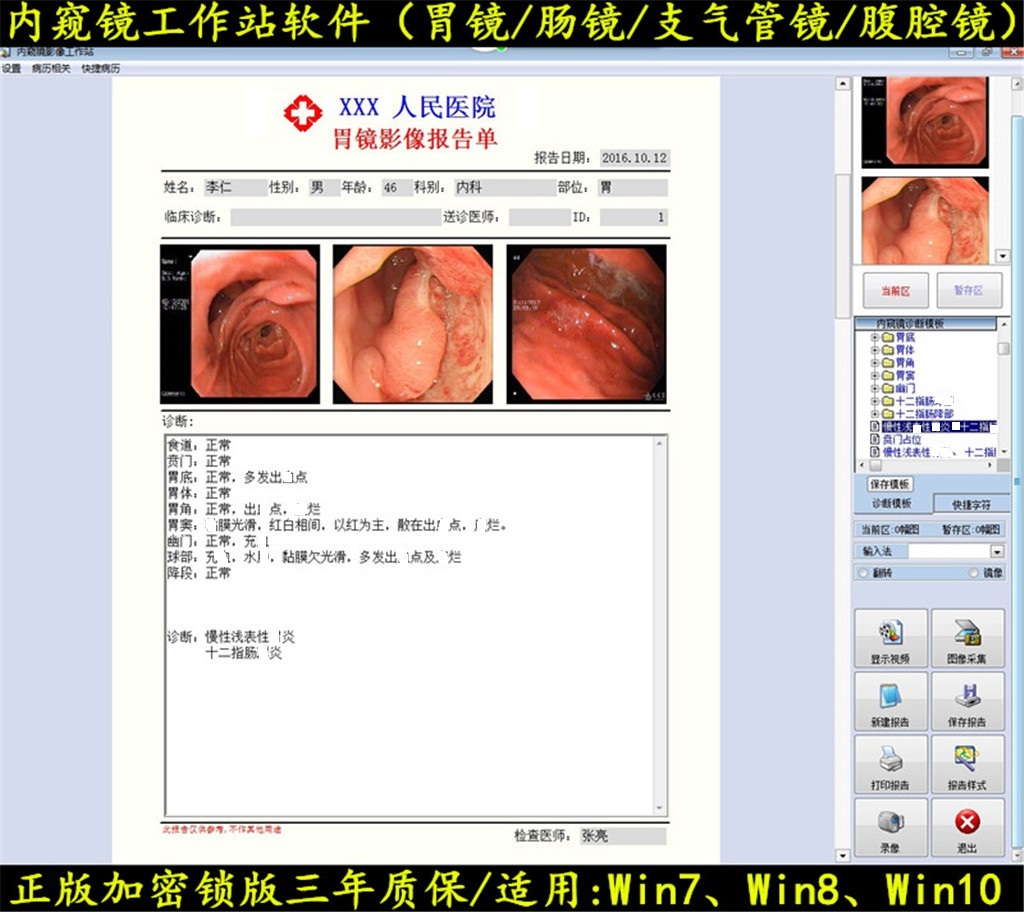
Task: Select the 镜像 mirror radio button
Action: (x=974, y=573)
